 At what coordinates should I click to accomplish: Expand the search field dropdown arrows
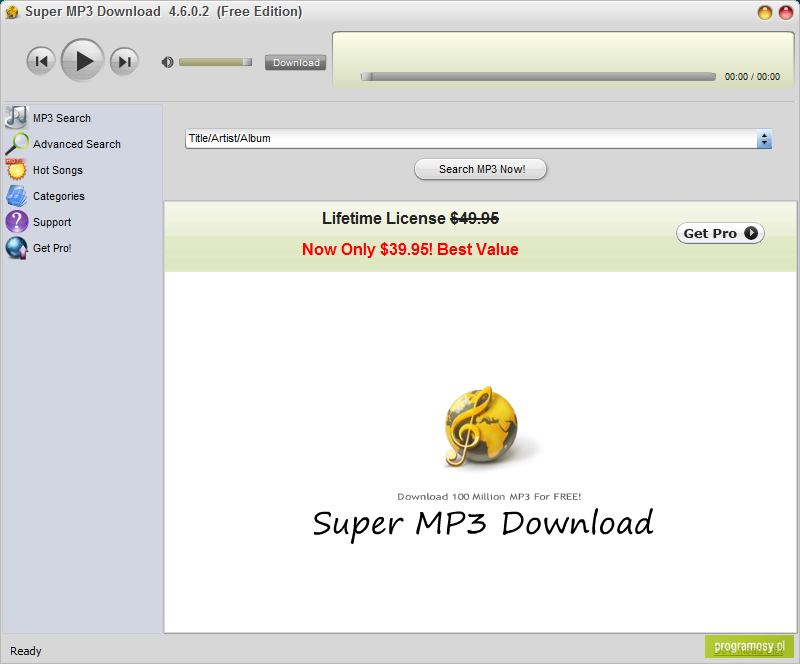coord(764,139)
